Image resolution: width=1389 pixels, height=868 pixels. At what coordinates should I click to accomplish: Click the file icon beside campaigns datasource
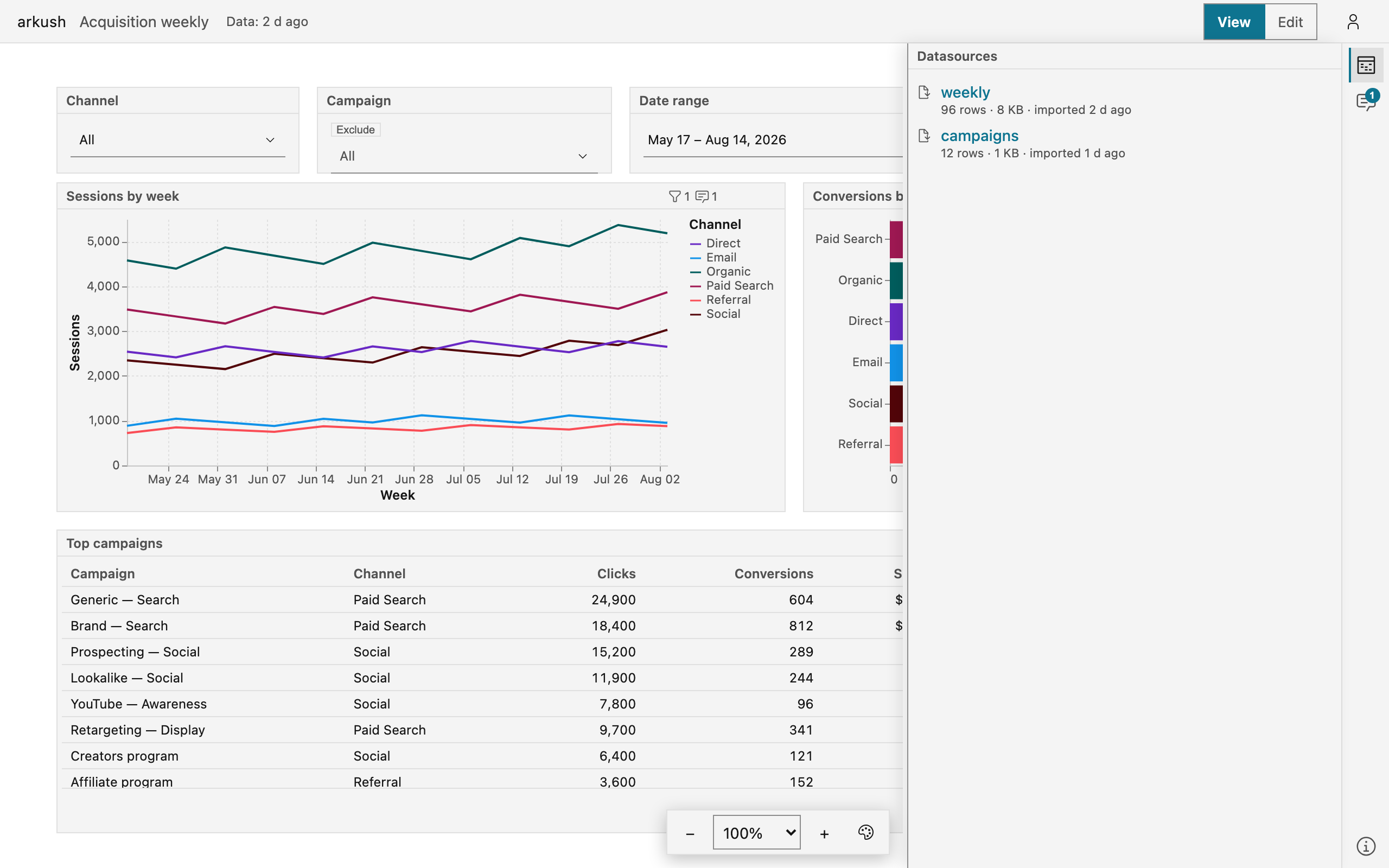tap(924, 136)
